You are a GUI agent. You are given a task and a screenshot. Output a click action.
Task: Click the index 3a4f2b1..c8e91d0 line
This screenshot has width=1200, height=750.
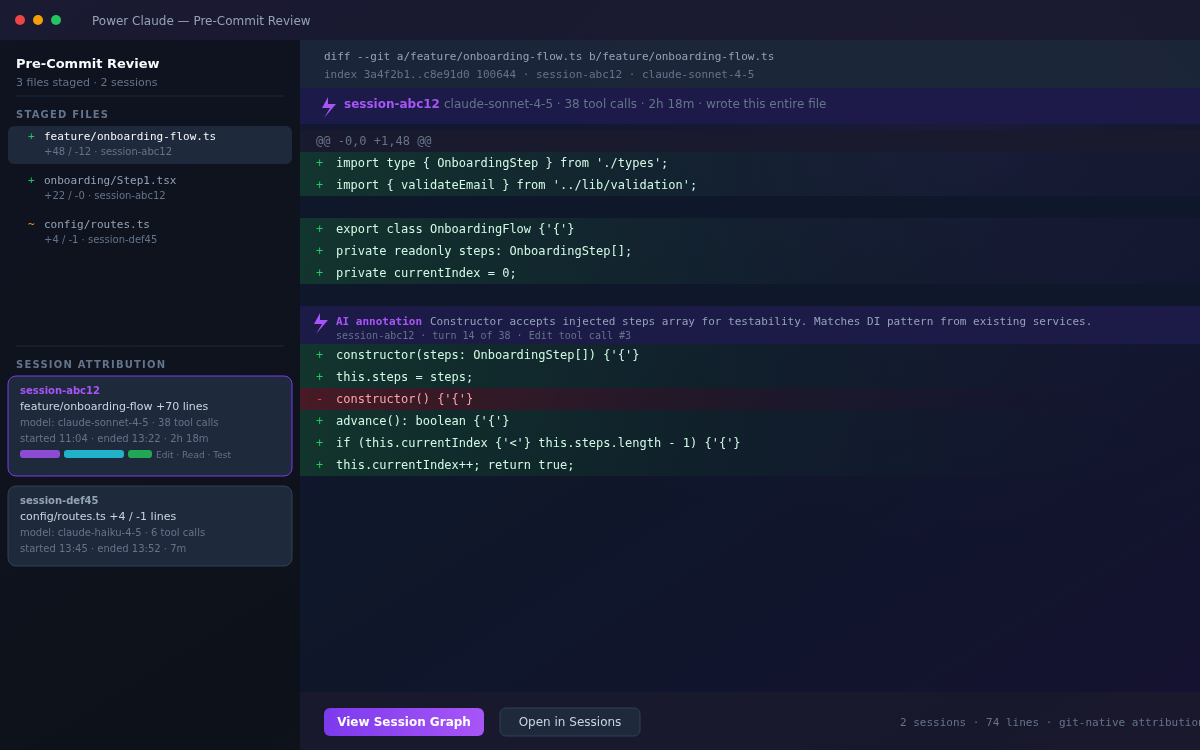click(539, 75)
